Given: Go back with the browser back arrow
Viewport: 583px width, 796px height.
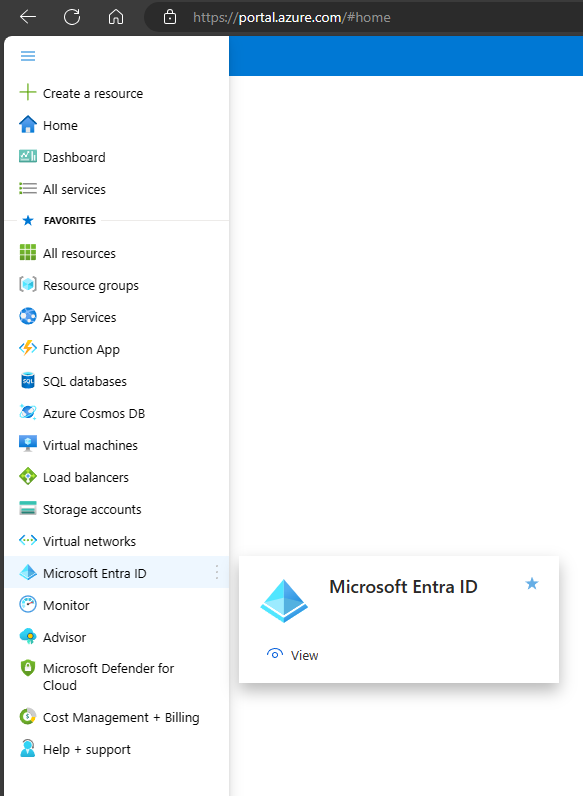Looking at the screenshot, I should (28, 17).
